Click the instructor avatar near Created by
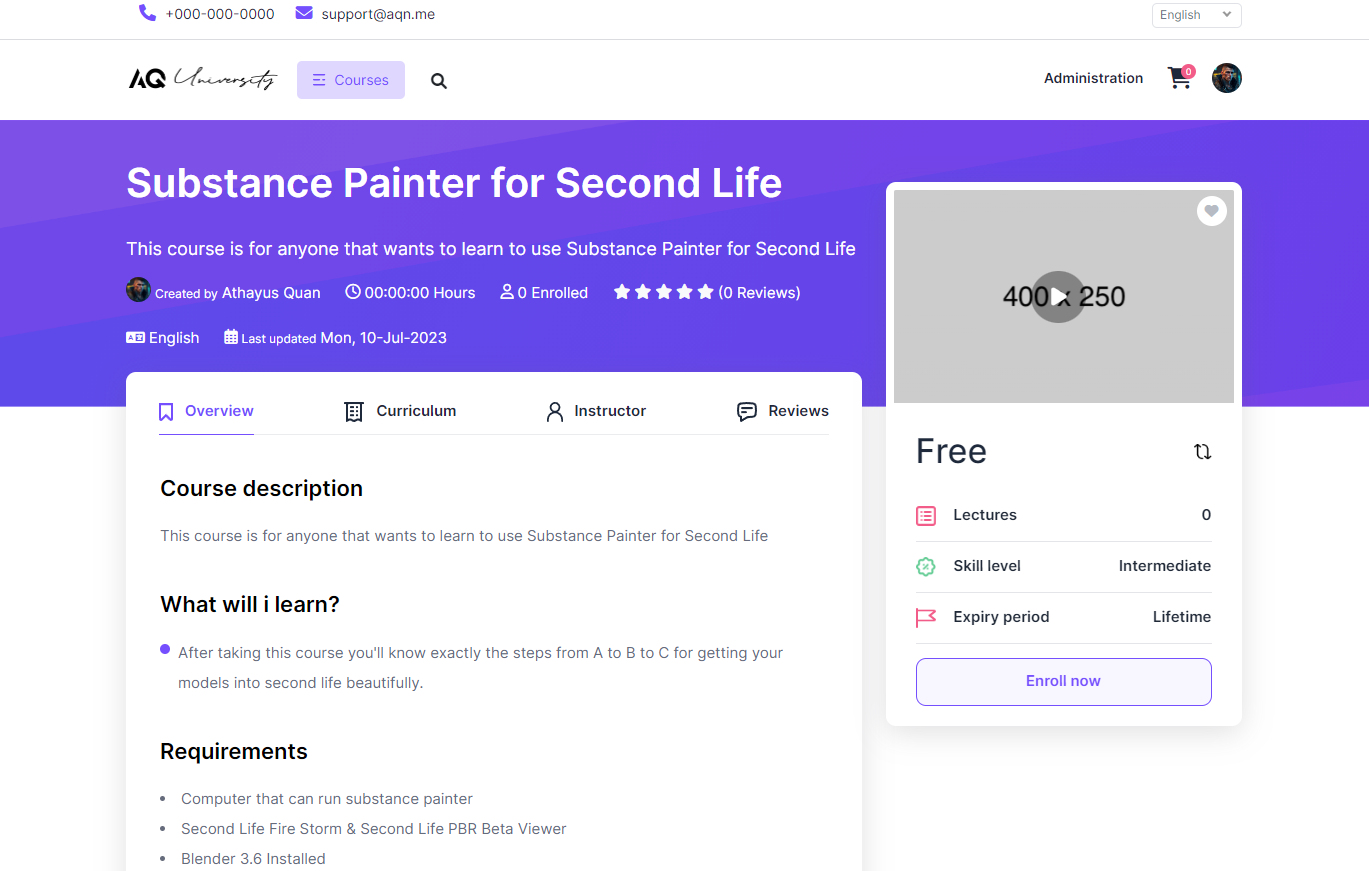This screenshot has width=1369, height=871. click(x=138, y=290)
